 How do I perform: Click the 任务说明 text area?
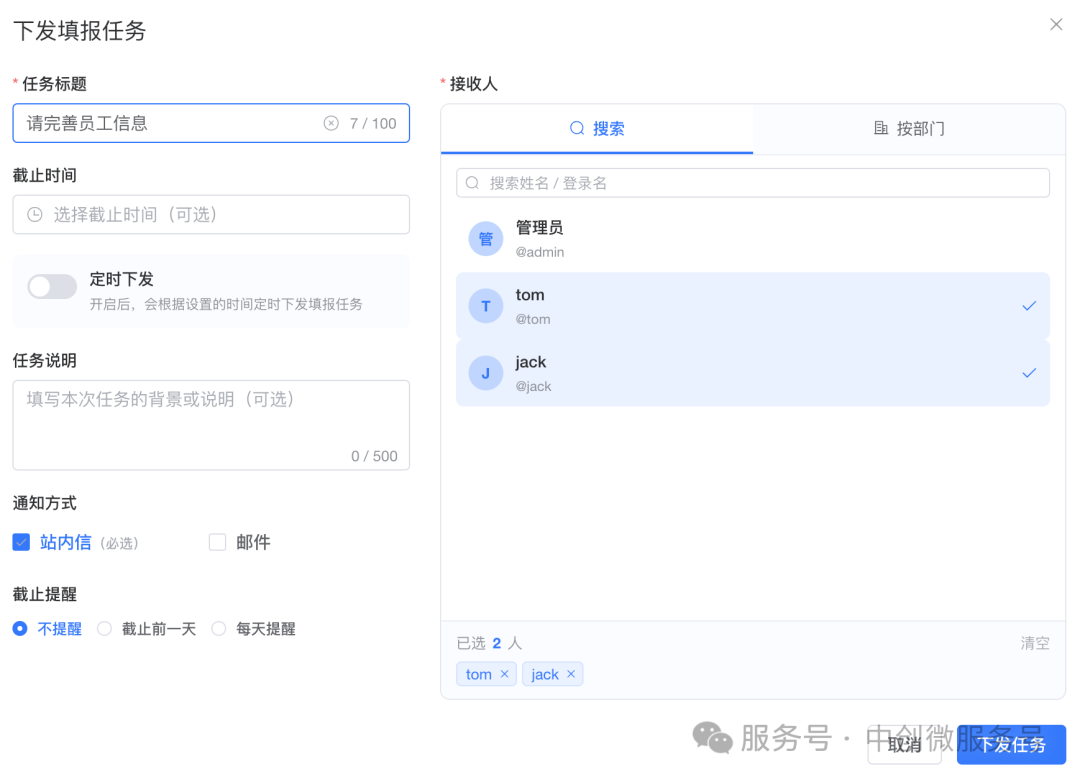click(211, 425)
